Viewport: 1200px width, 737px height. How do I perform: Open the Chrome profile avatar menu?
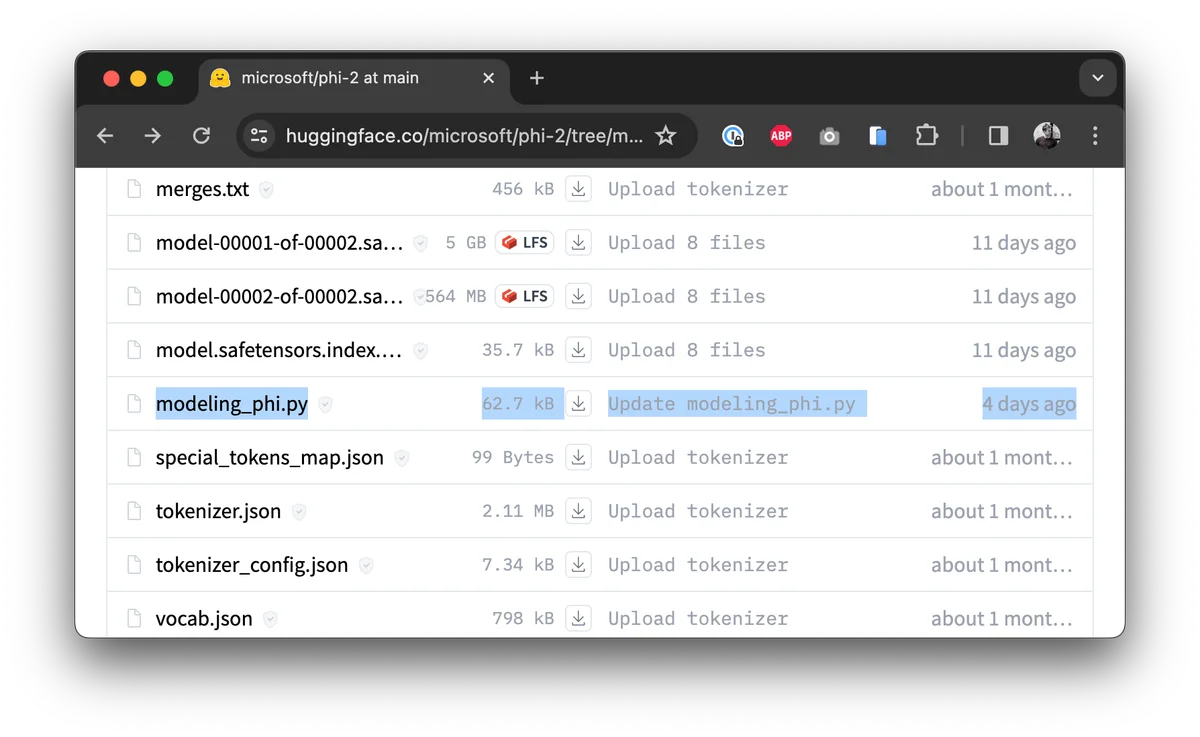click(x=1047, y=136)
